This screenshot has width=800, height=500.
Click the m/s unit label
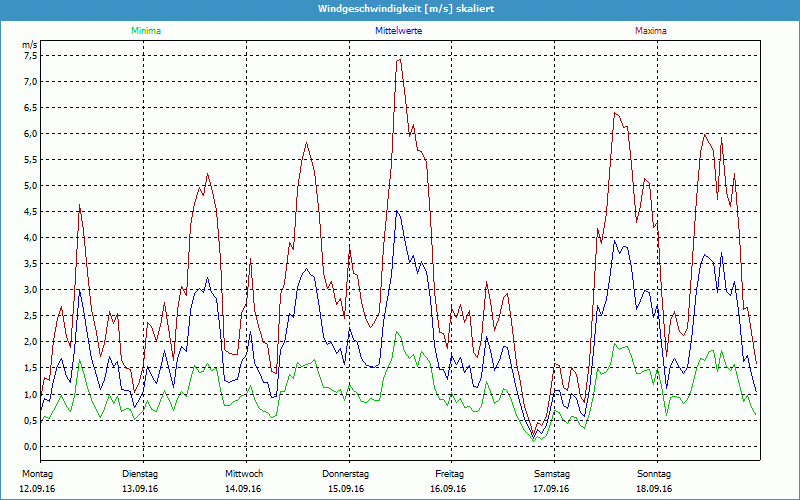[30, 45]
